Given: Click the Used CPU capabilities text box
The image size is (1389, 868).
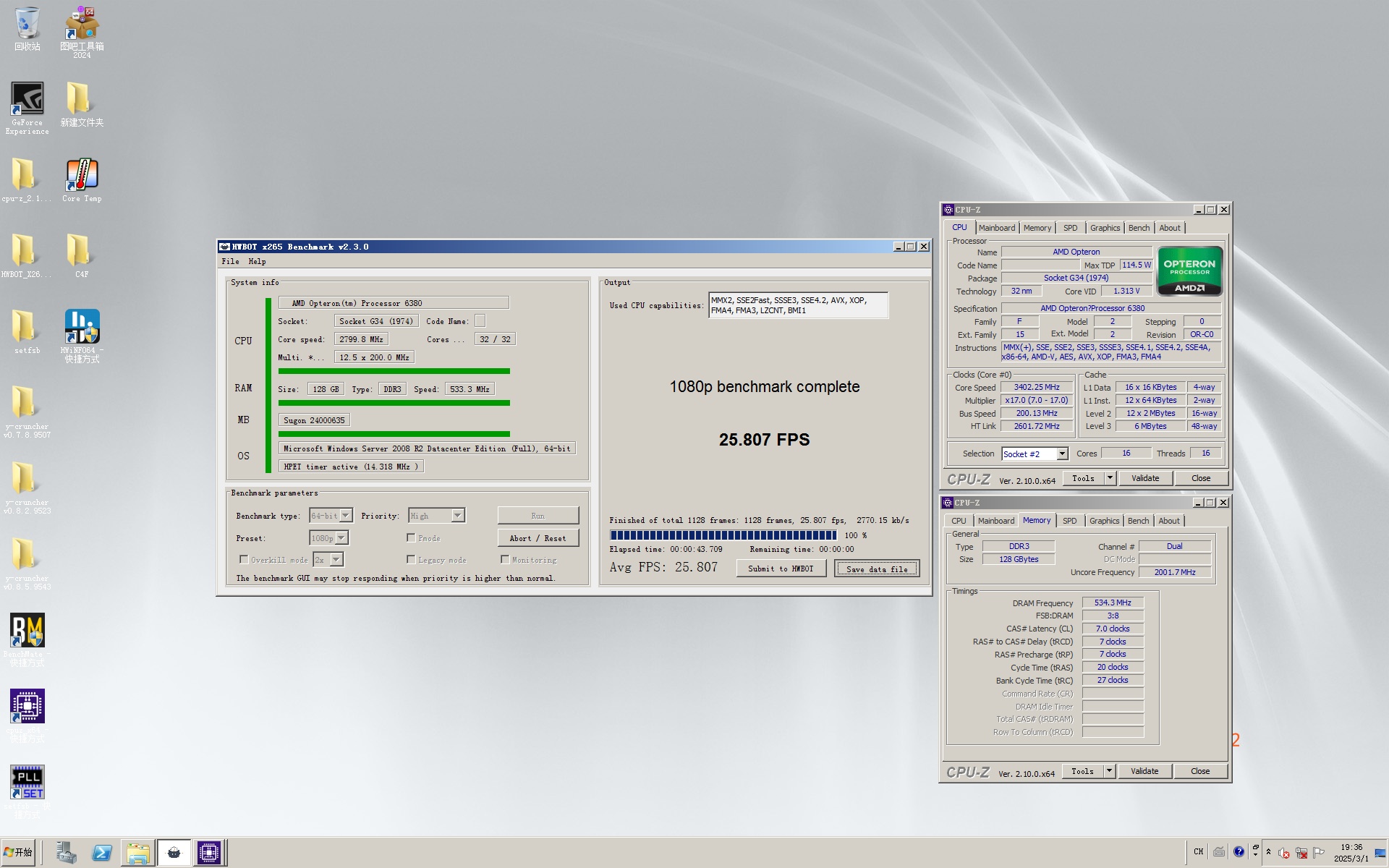Looking at the screenshot, I should [x=798, y=305].
